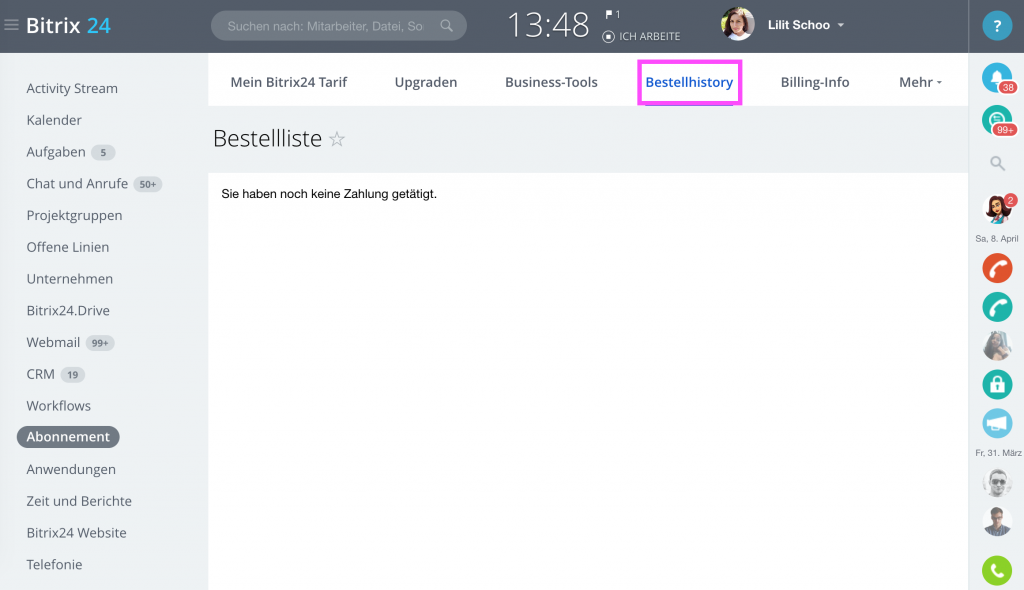Screen dimensions: 1024x590
Task: Open Unternehmen in sidebar
Action: [70, 279]
